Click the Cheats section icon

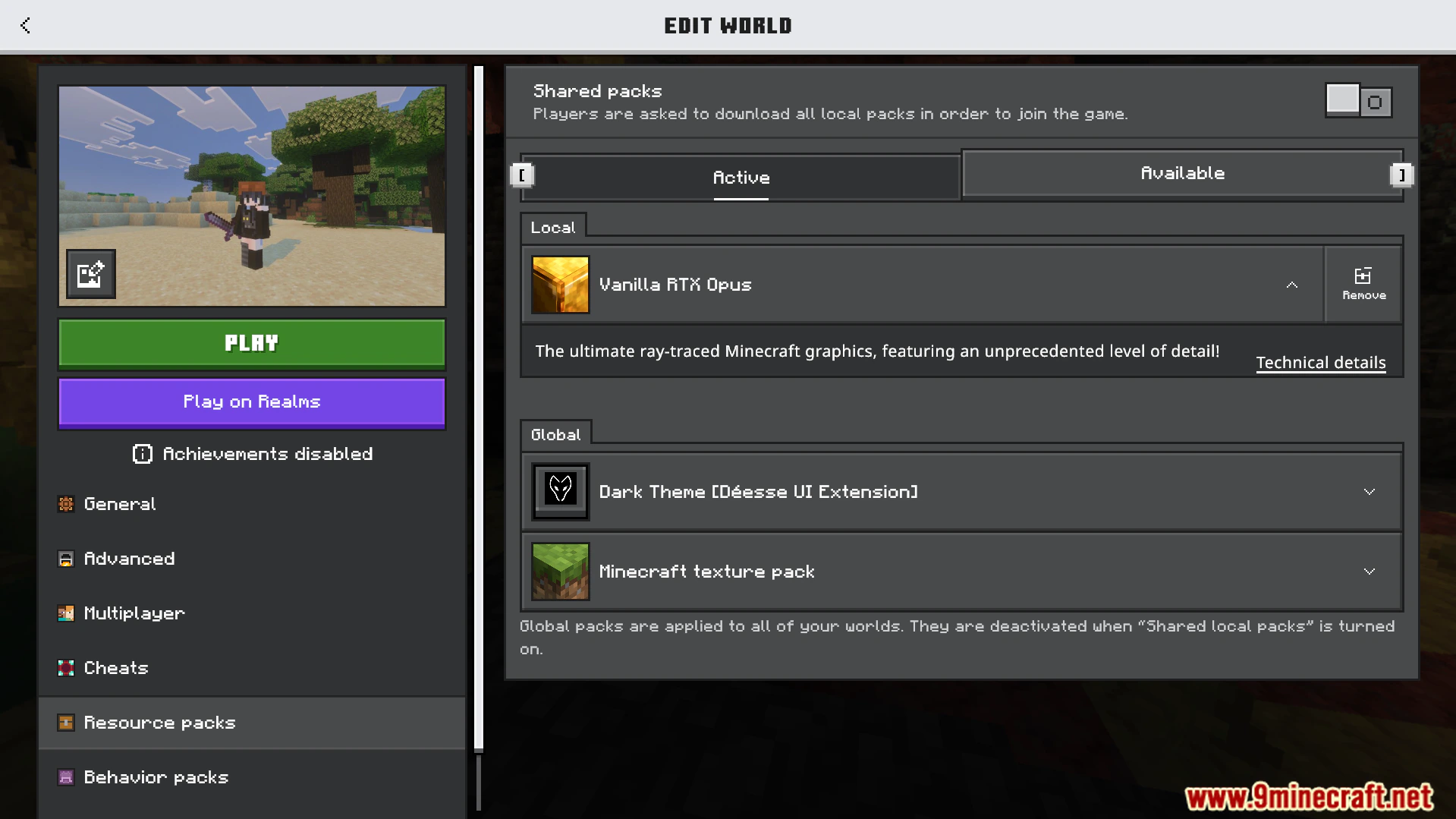click(66, 668)
